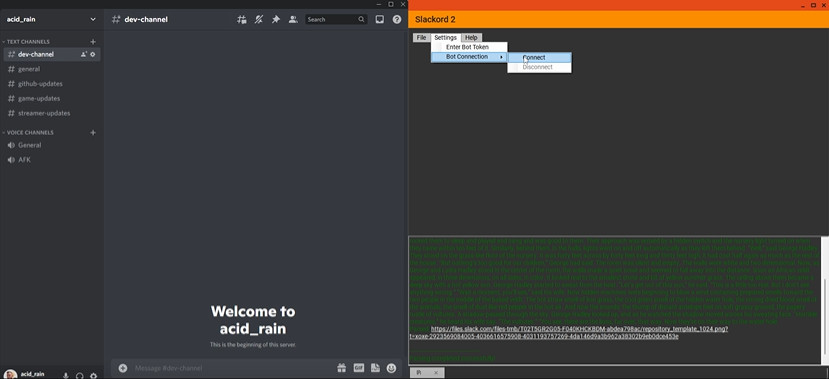Choose Enter Bot Token menu item
The width and height of the screenshot is (829, 379).
point(469,47)
